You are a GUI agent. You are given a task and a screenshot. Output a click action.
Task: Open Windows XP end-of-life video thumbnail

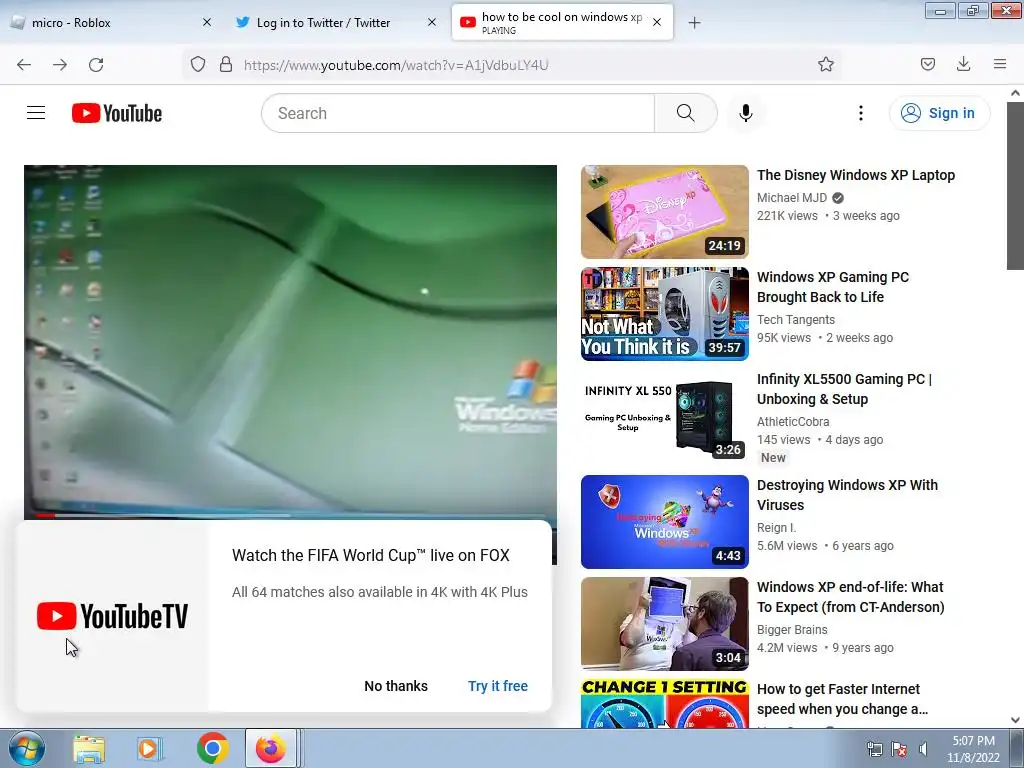point(665,624)
